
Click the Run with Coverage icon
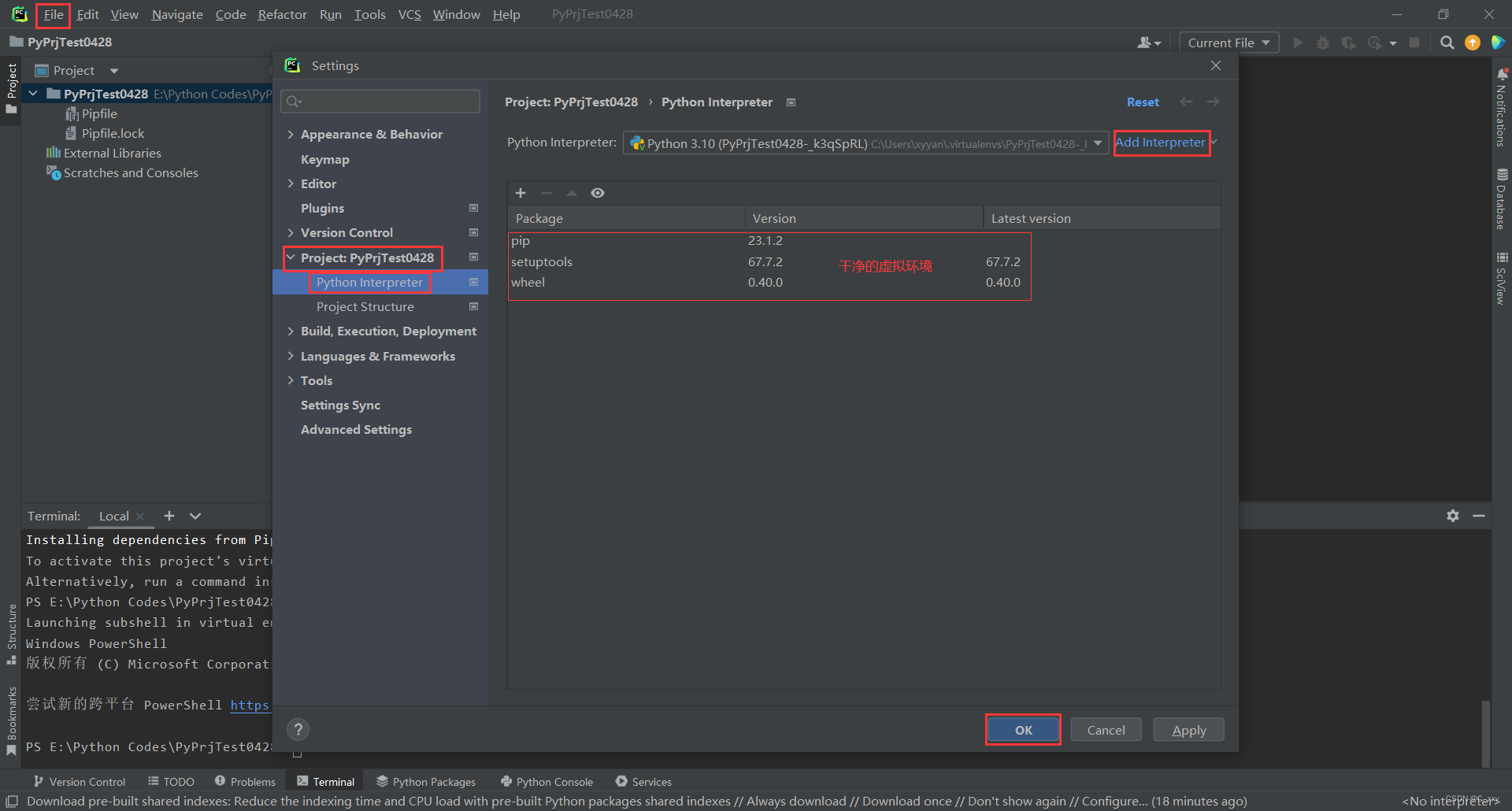click(x=1349, y=43)
